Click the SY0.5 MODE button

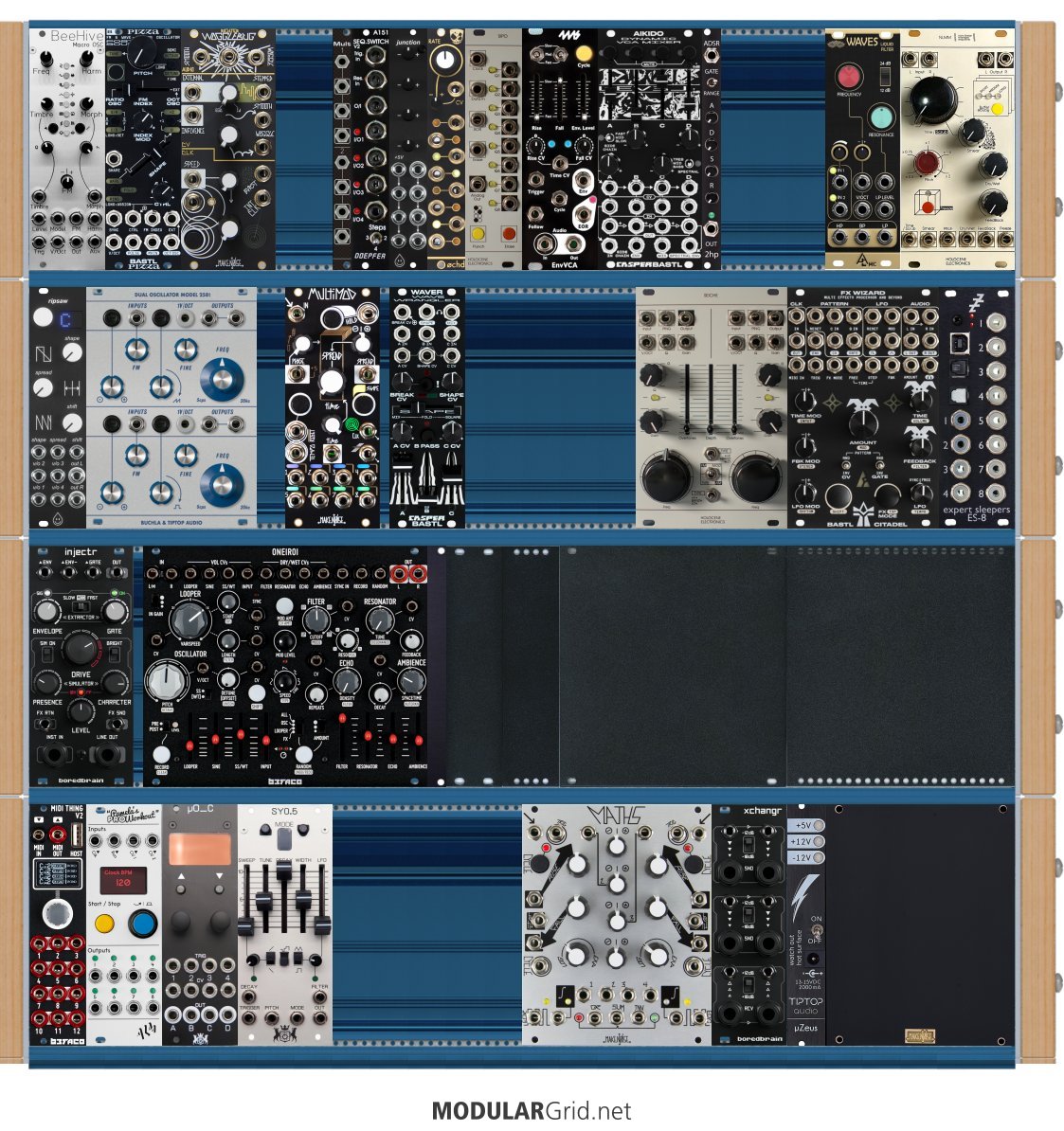click(284, 839)
